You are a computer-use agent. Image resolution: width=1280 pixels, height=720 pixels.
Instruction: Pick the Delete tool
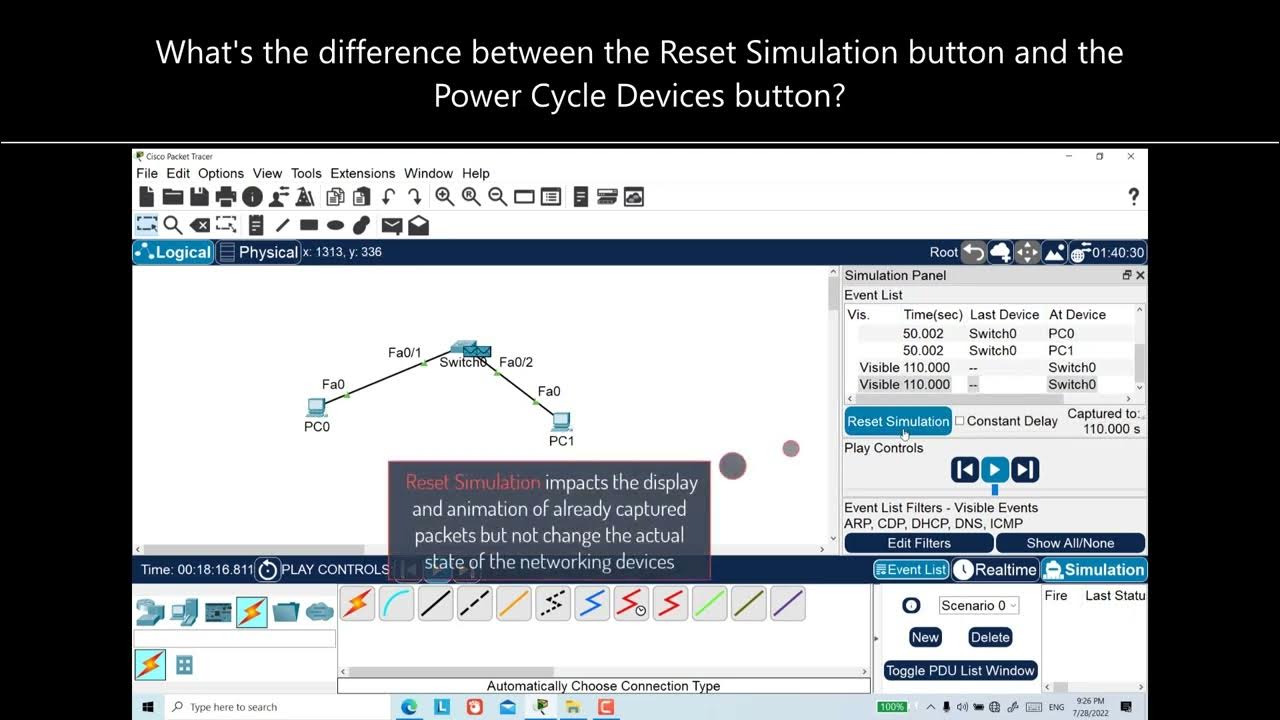coord(200,225)
